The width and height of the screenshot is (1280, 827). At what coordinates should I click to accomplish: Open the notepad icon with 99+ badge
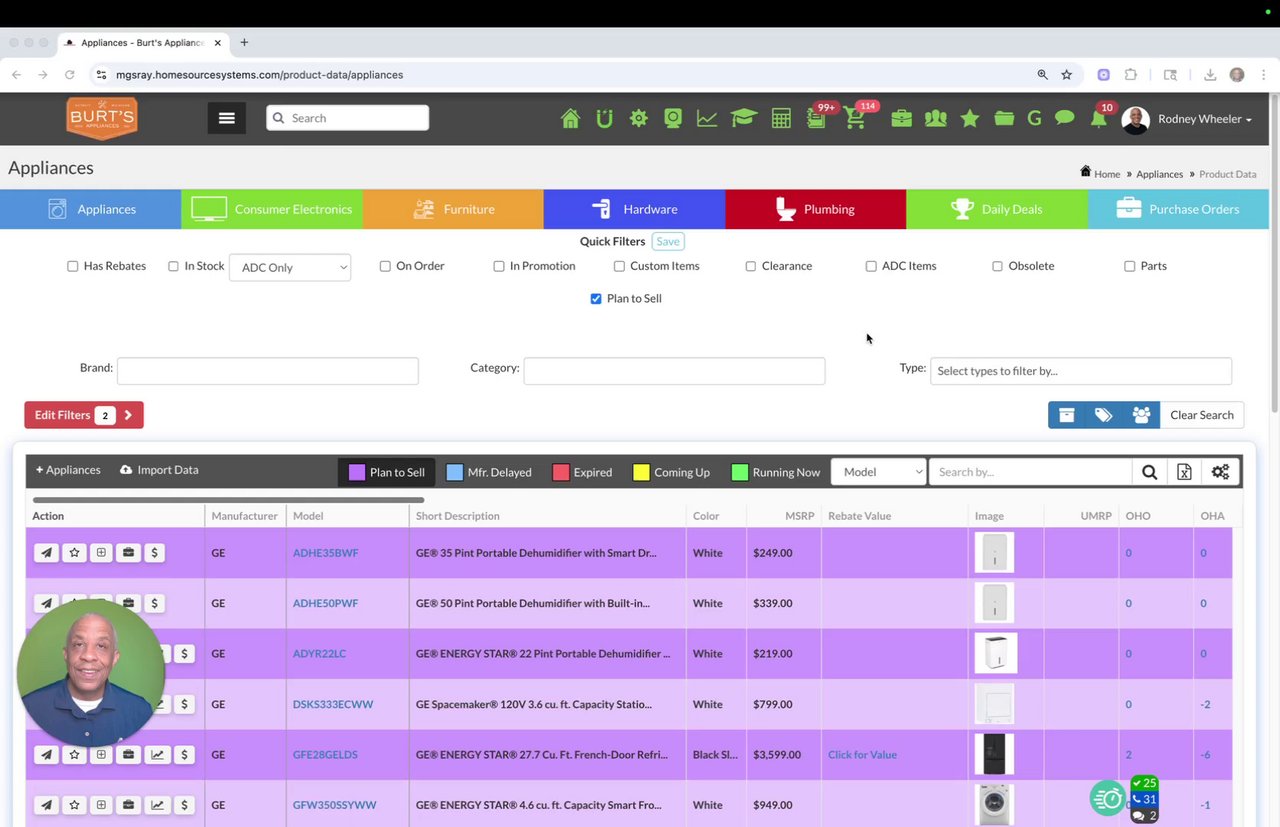click(x=817, y=118)
